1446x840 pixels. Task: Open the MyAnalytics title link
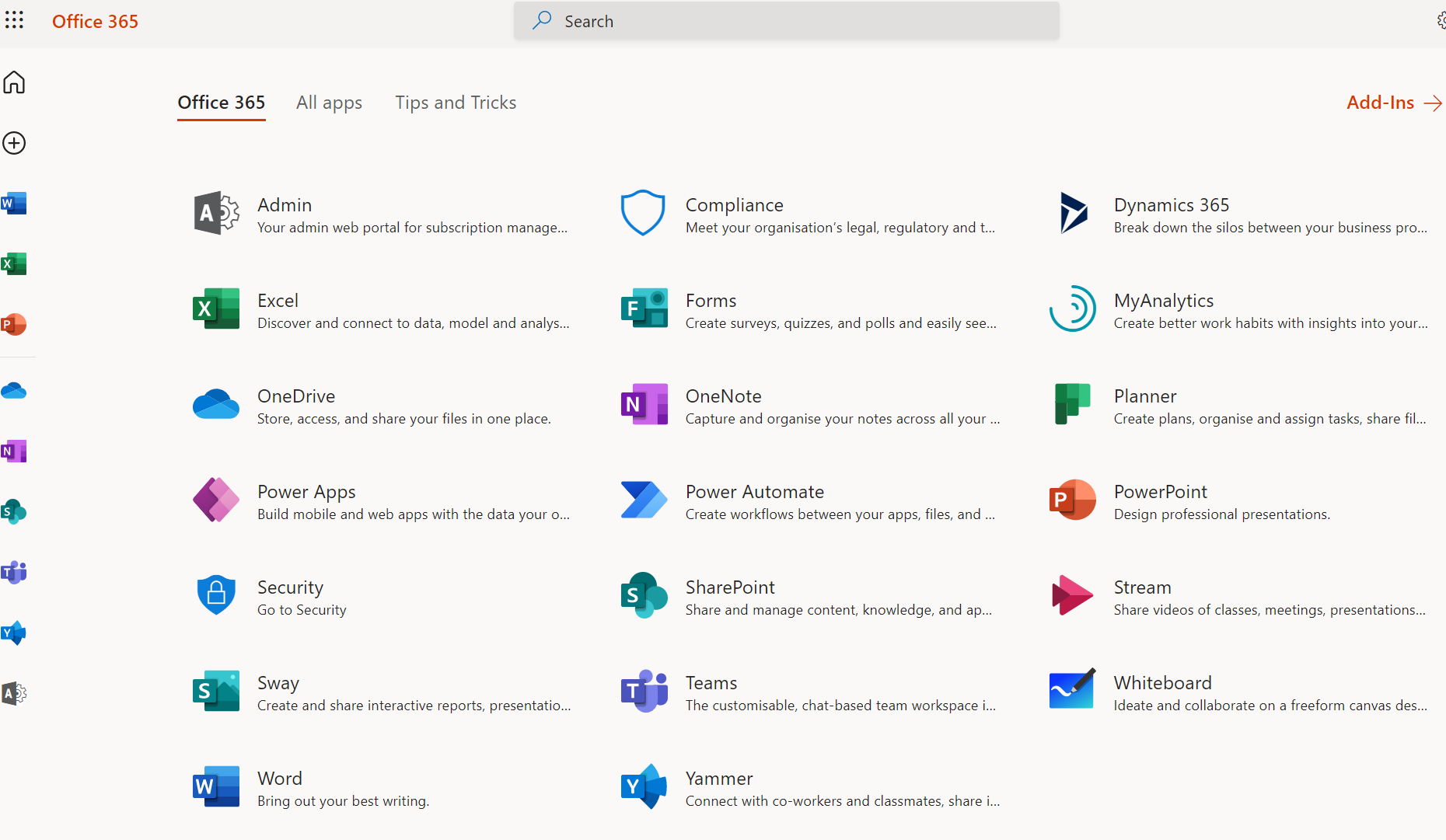click(x=1164, y=301)
